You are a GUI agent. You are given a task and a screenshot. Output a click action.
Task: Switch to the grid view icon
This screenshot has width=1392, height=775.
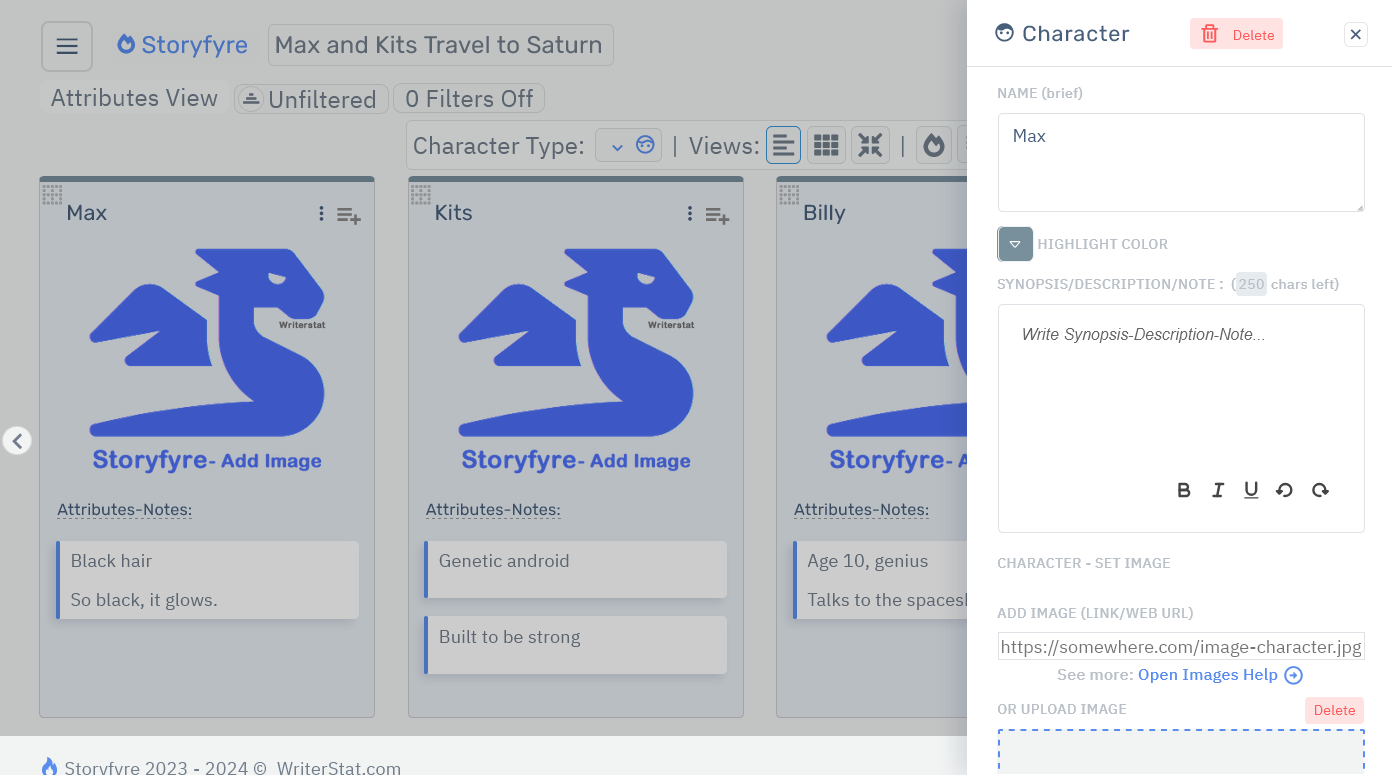click(x=826, y=144)
